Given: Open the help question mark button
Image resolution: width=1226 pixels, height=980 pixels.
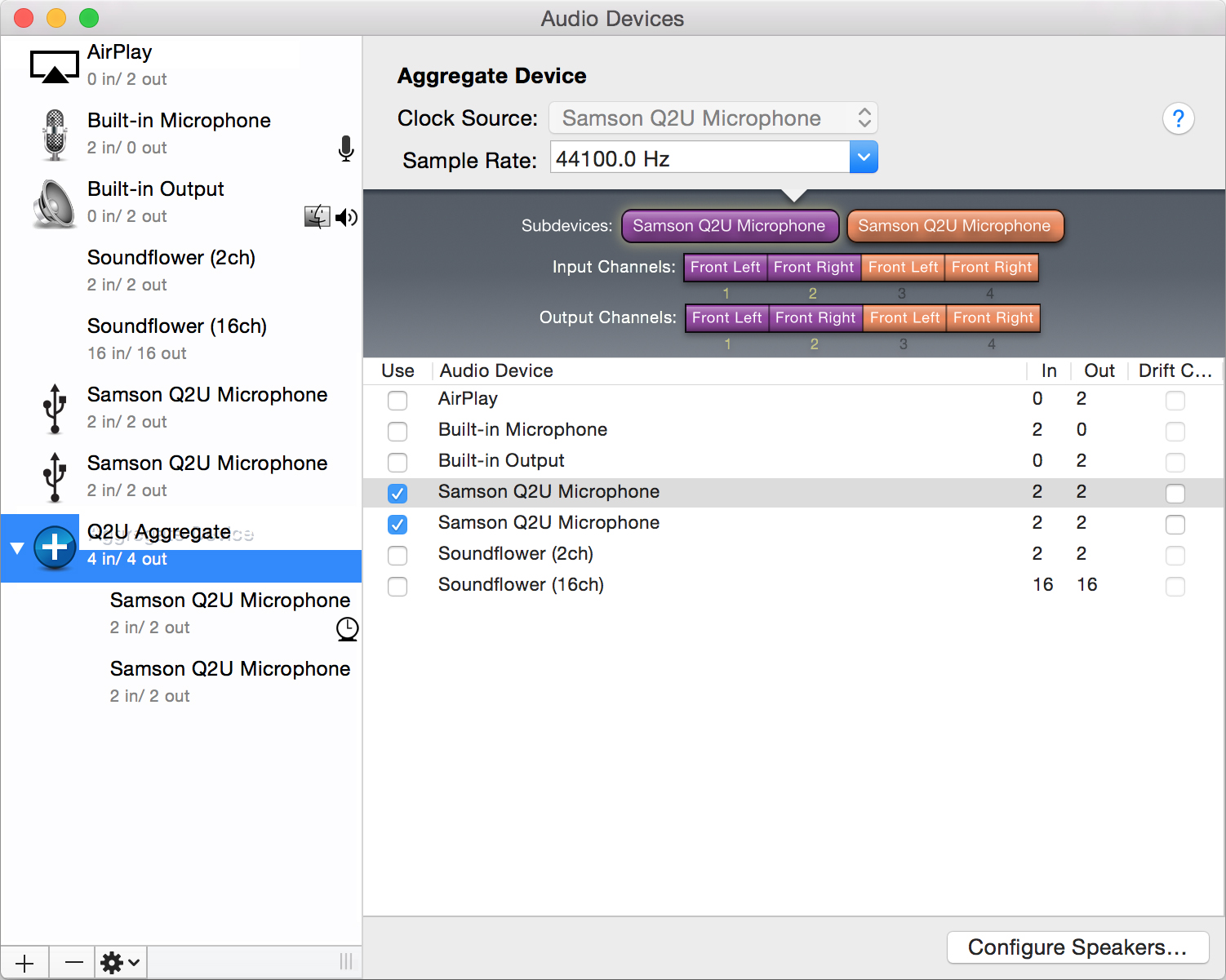Looking at the screenshot, I should coord(1178,119).
